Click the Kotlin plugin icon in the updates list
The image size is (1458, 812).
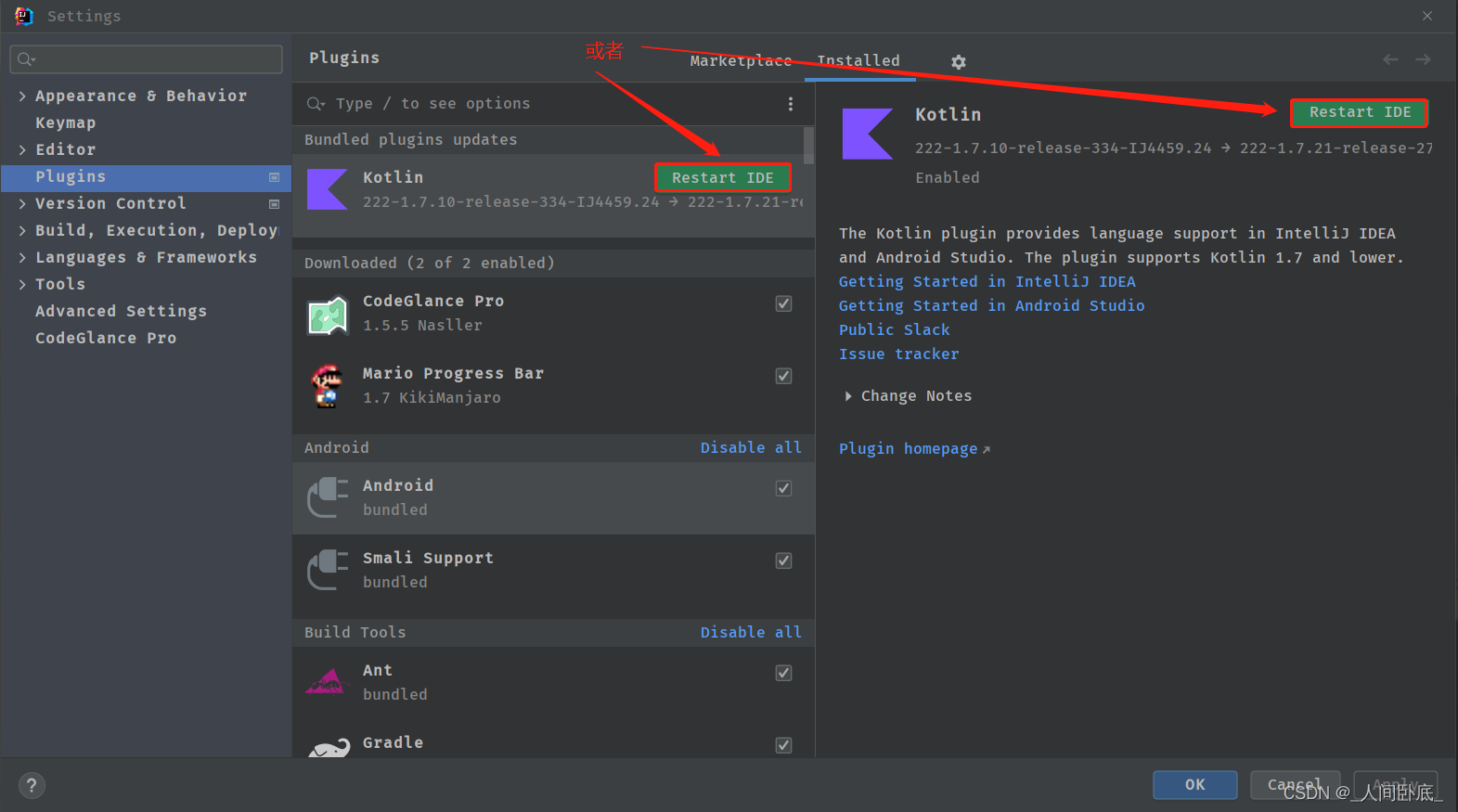[328, 189]
